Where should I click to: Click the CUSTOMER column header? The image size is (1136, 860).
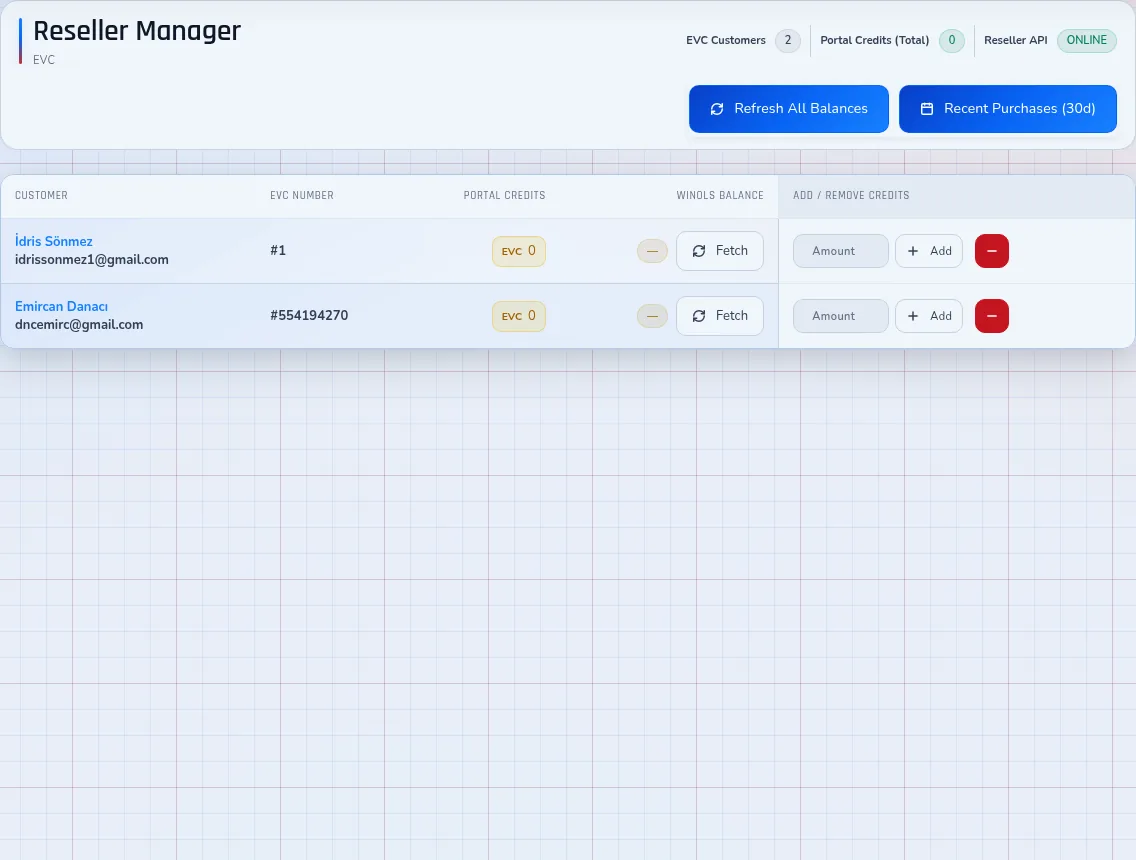[x=41, y=196]
